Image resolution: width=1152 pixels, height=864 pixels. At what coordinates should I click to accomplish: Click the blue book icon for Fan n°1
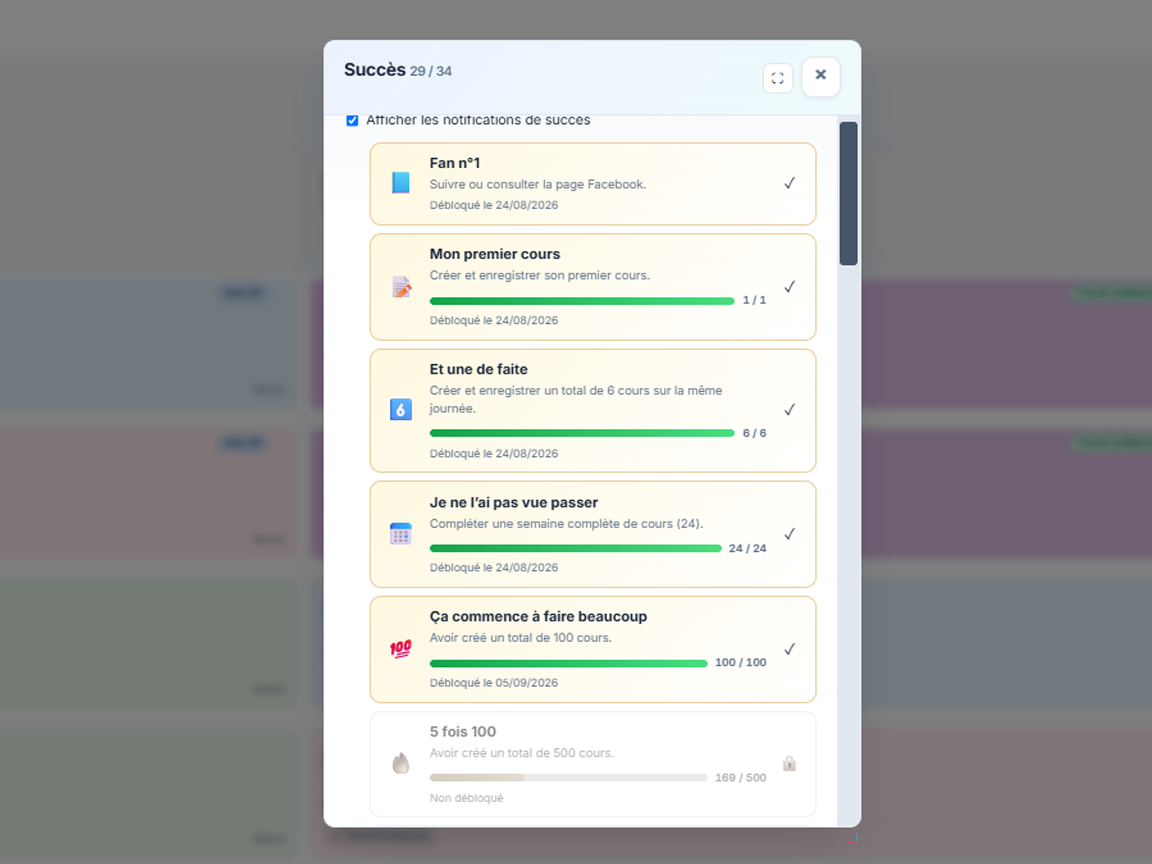click(x=400, y=182)
